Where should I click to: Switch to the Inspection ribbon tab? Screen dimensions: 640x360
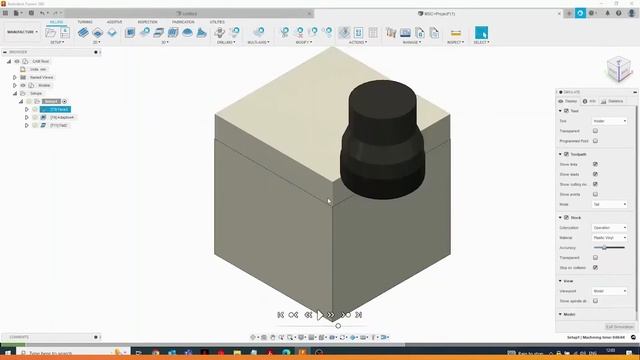147,22
